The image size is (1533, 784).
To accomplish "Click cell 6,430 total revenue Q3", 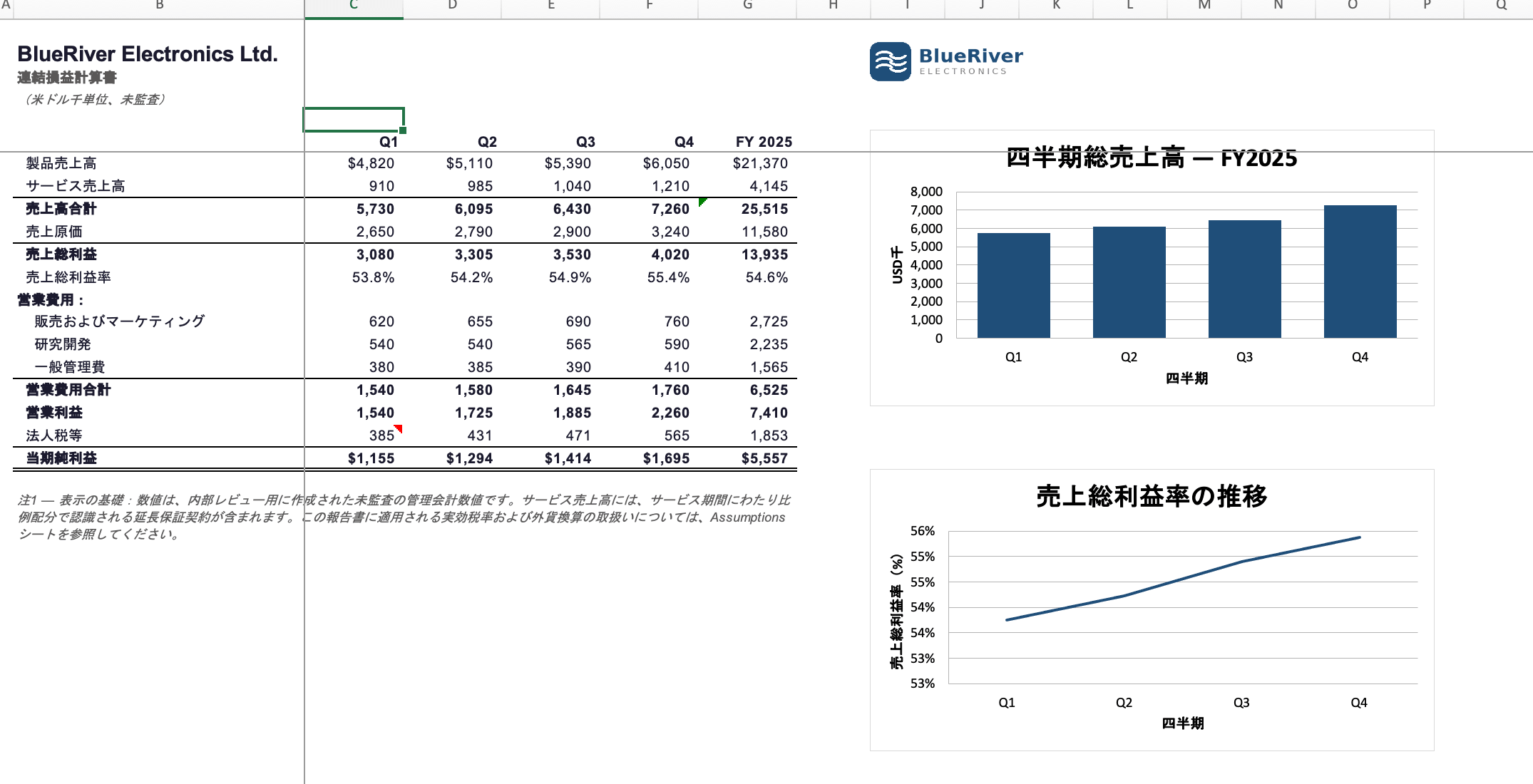I will coord(550,209).
